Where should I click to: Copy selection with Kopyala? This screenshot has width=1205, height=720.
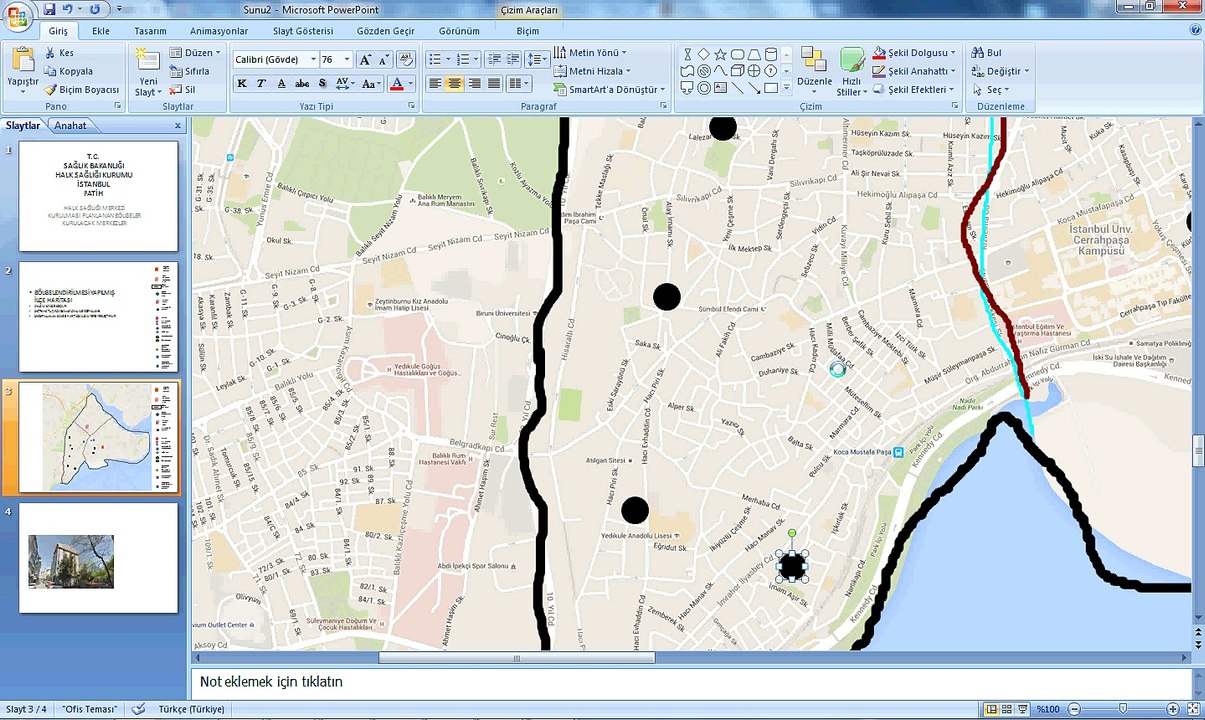68,71
